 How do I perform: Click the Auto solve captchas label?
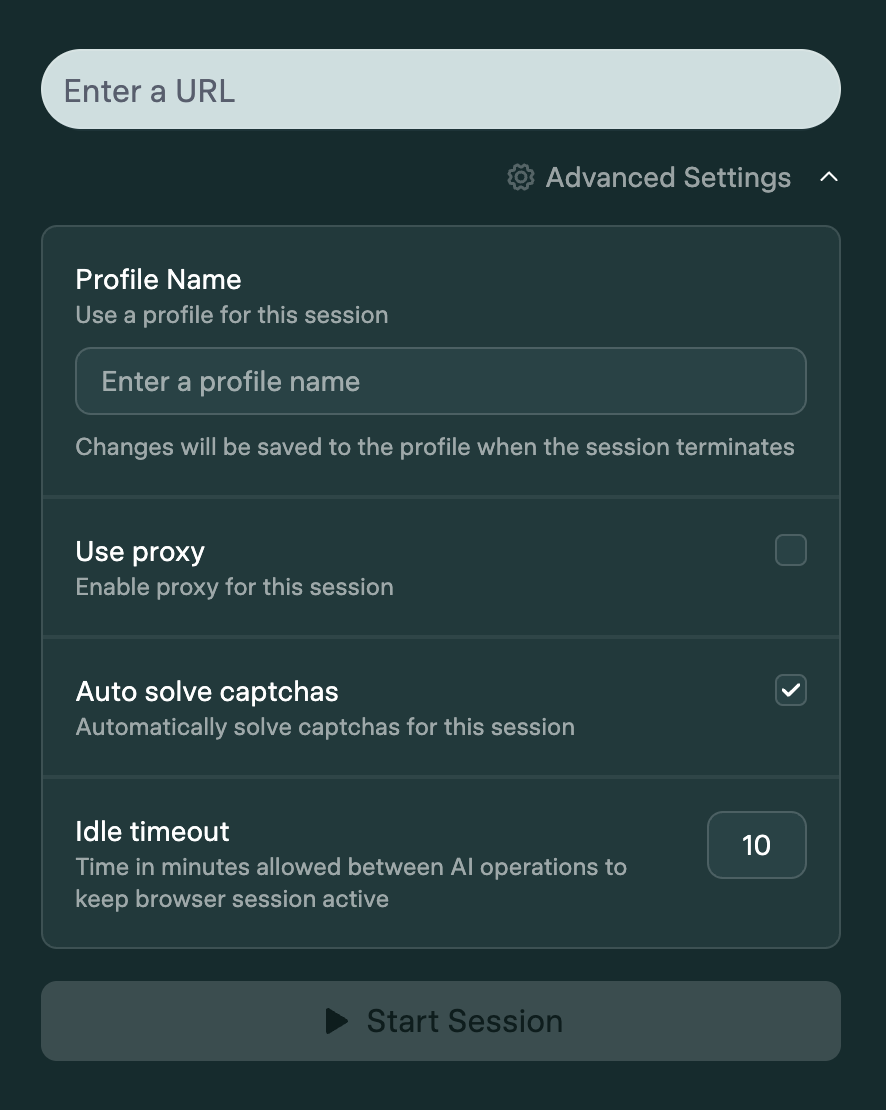pyautogui.click(x=207, y=692)
